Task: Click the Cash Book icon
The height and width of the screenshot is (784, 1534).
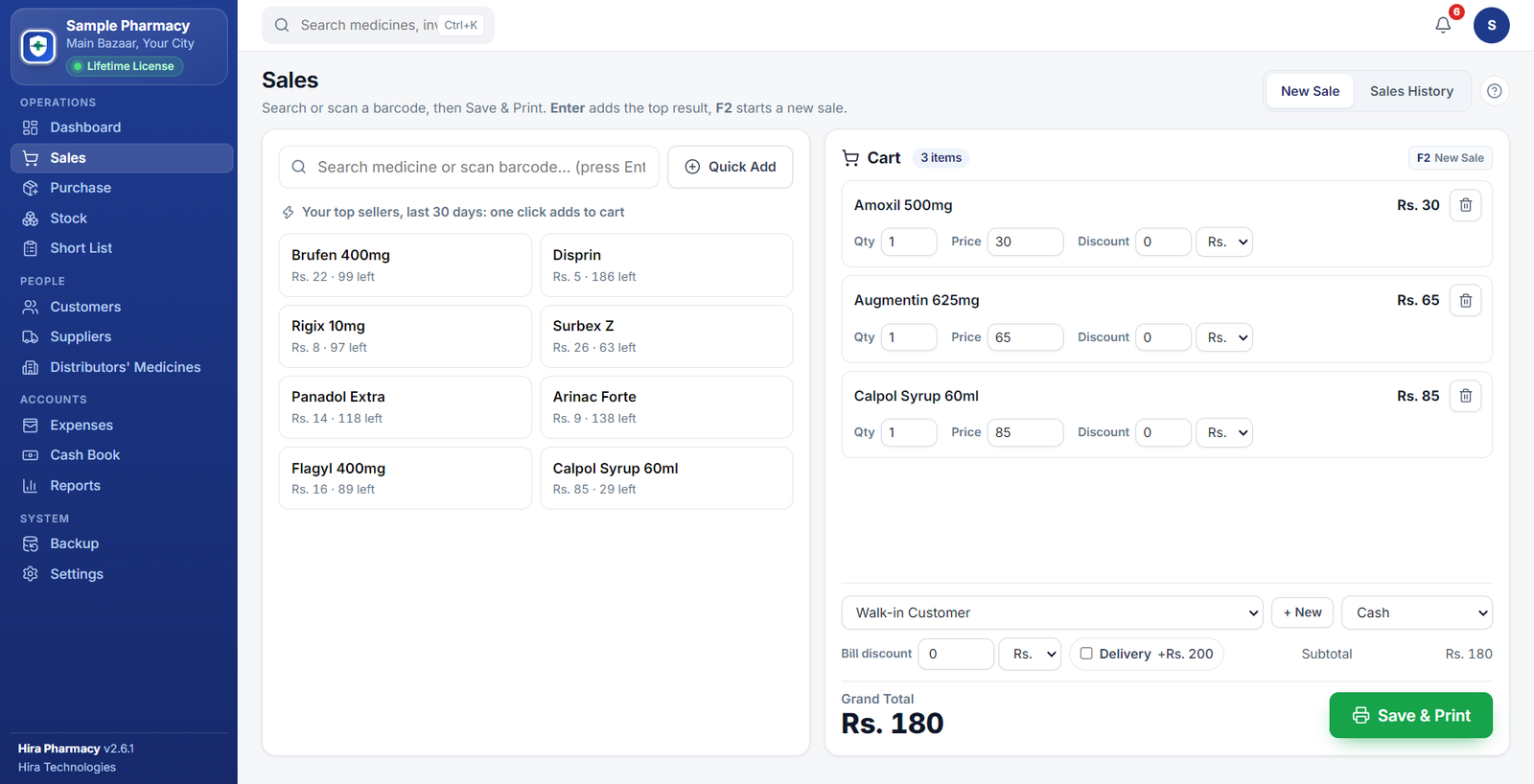Action: 31,455
